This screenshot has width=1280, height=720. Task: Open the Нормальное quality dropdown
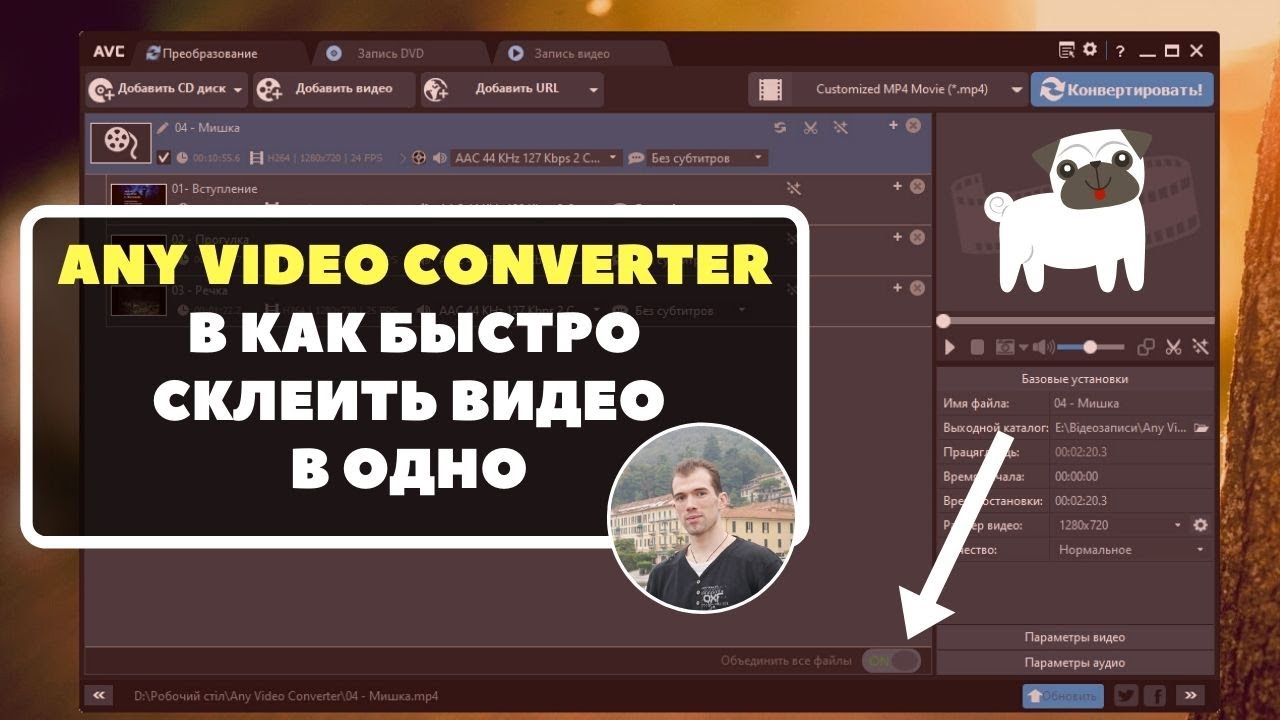pyautogui.click(x=1131, y=550)
